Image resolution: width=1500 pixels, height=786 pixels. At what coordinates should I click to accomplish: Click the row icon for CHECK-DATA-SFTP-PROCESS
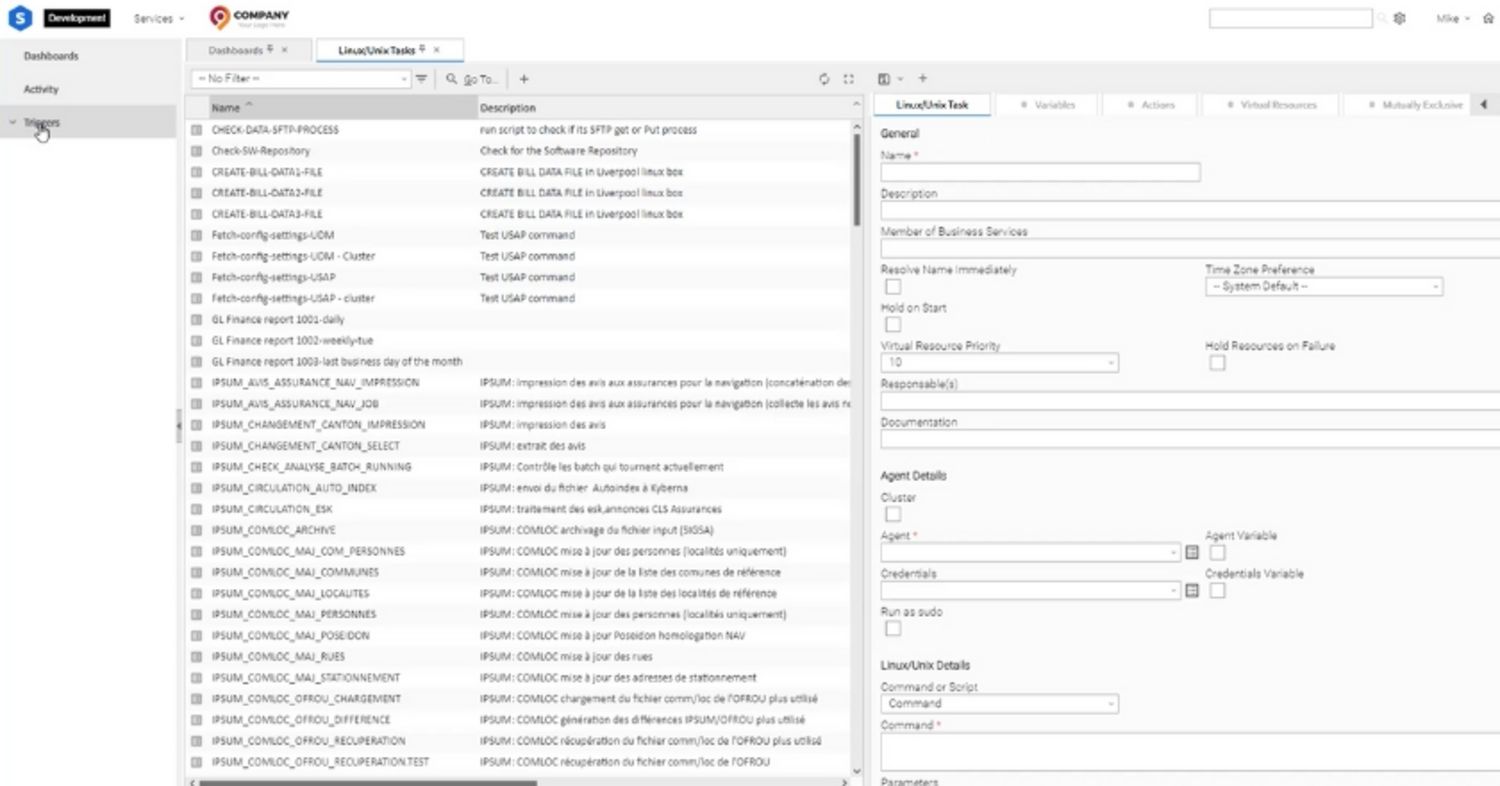196,130
